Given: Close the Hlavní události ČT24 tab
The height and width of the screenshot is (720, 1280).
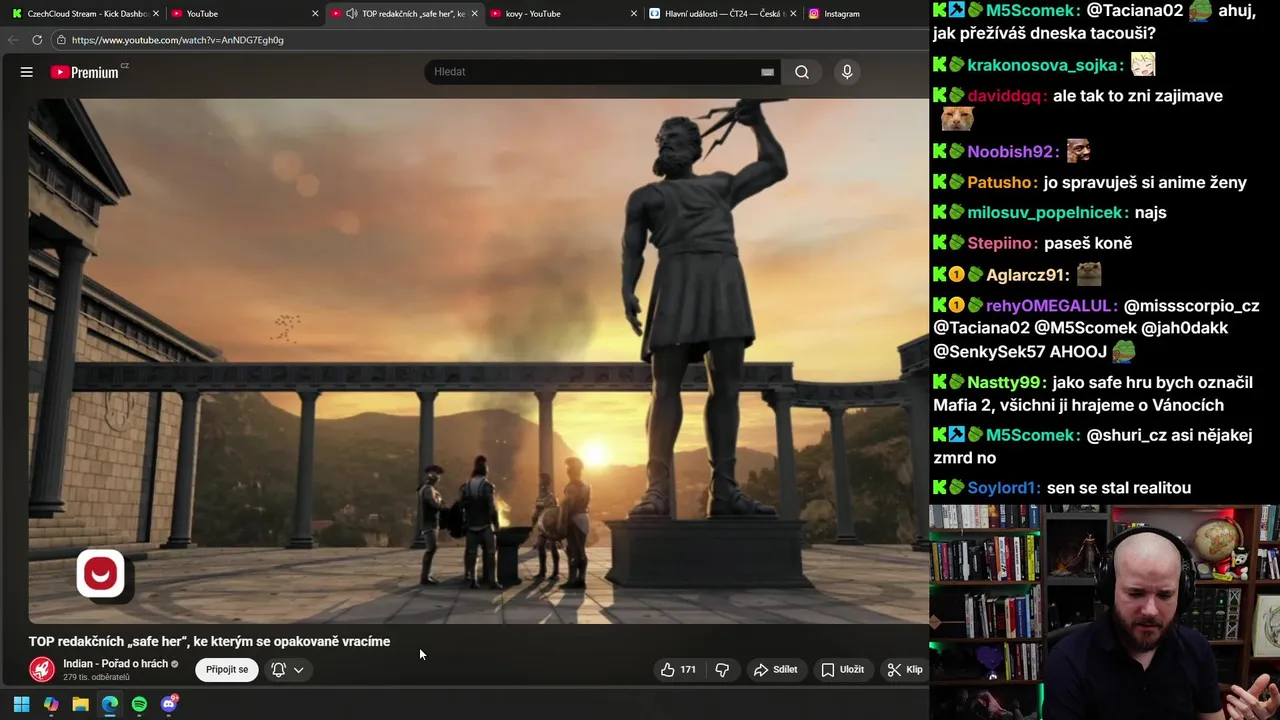Looking at the screenshot, I should [x=793, y=14].
